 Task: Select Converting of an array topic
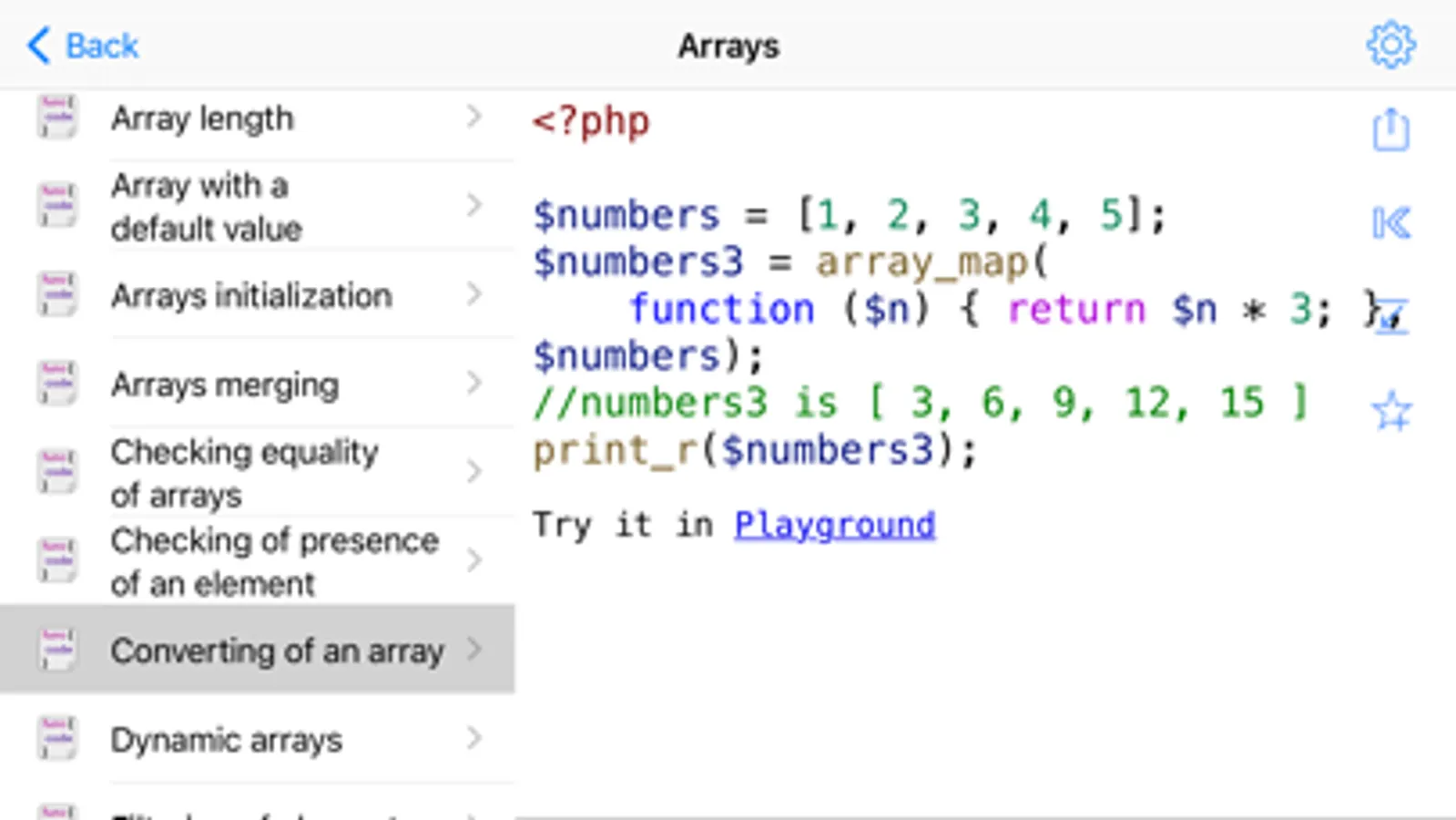tap(258, 650)
